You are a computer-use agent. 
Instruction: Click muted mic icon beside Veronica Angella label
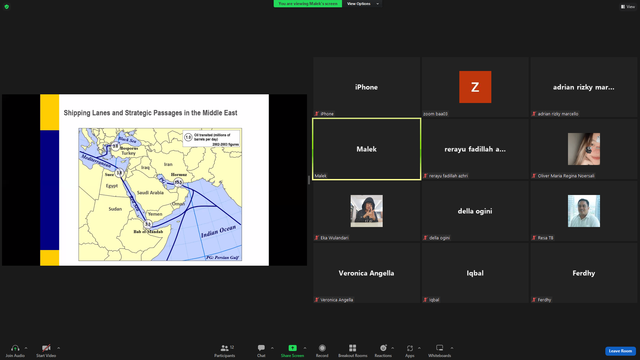(x=317, y=300)
